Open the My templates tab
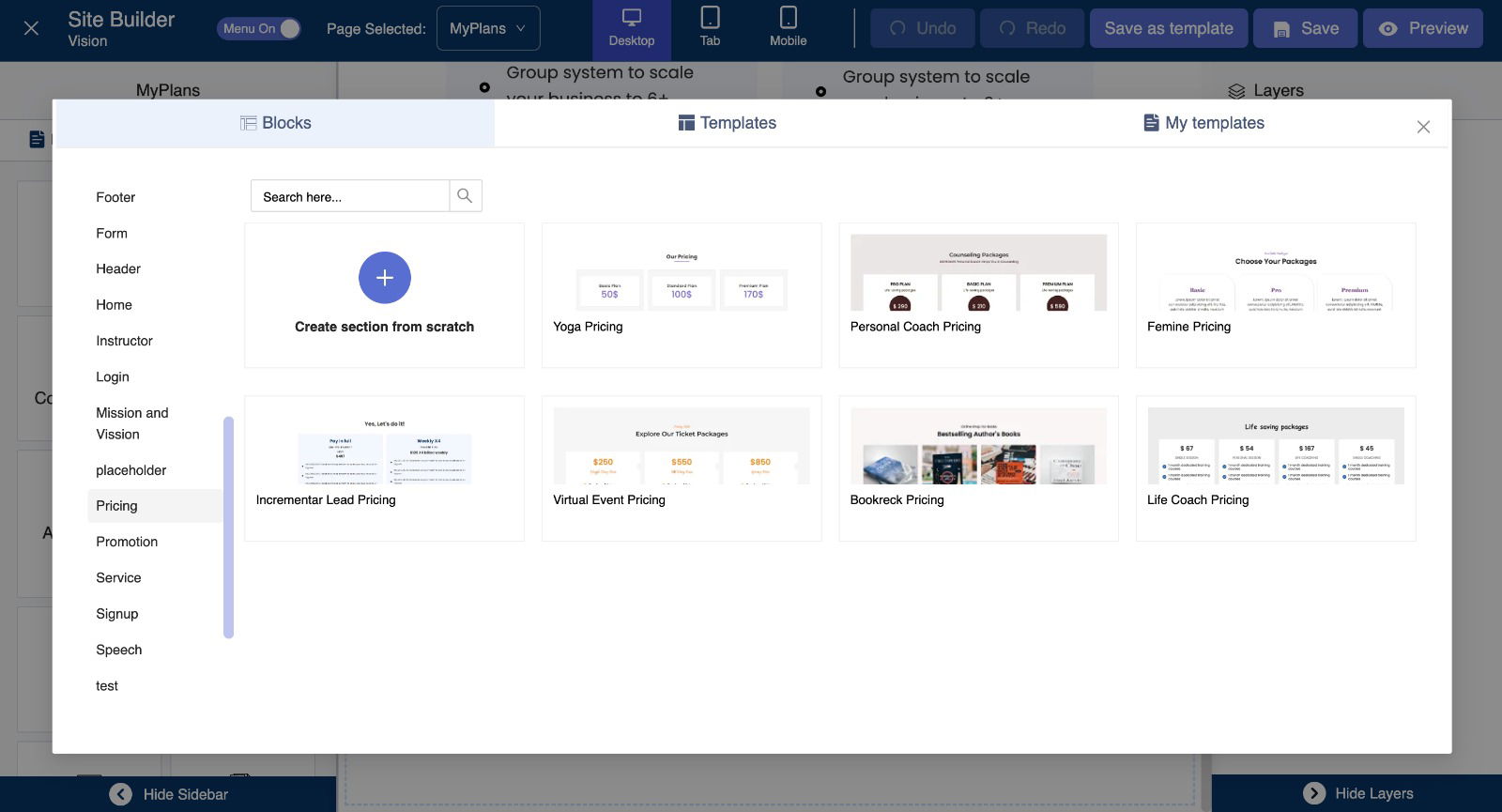This screenshot has height=812, width=1502. 1203,123
